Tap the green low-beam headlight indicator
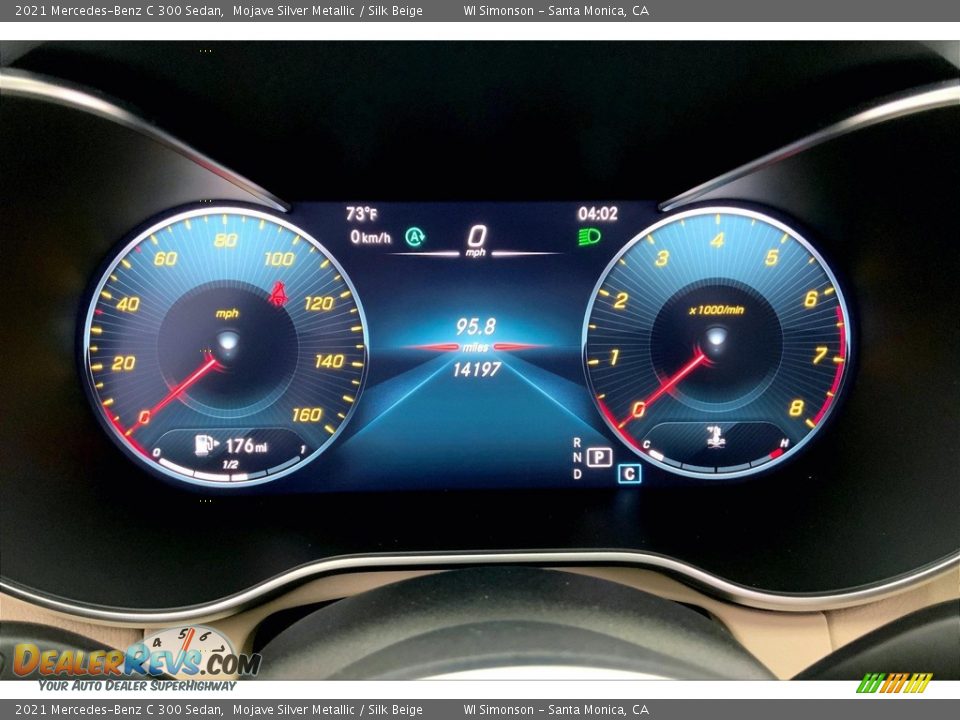This screenshot has width=960, height=720. click(x=590, y=237)
